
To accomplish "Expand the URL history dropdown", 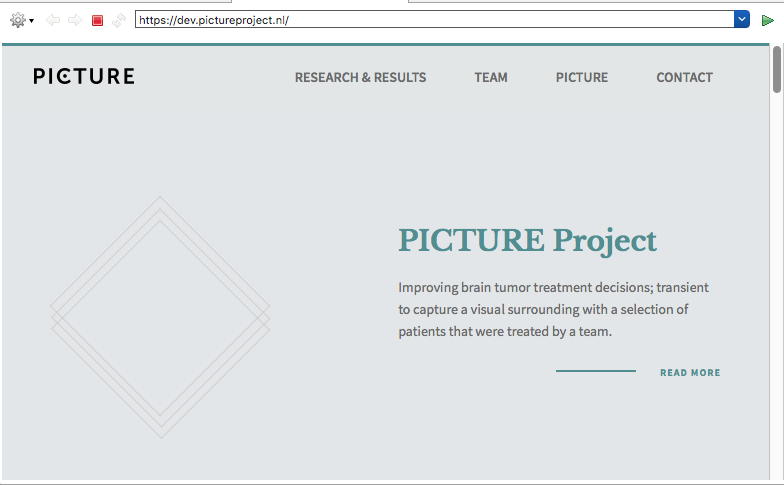I will [742, 20].
